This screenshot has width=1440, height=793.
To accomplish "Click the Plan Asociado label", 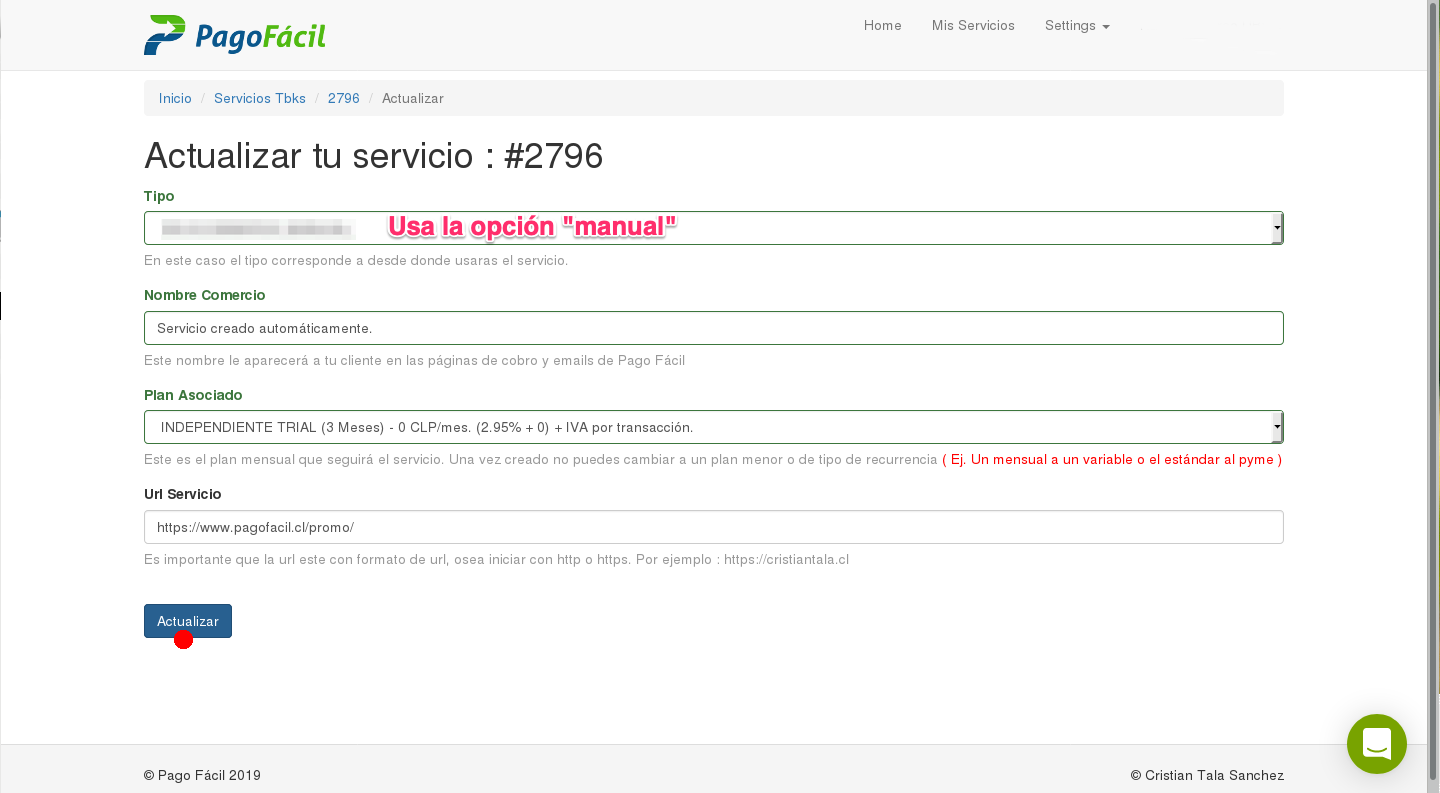I will coord(193,395).
